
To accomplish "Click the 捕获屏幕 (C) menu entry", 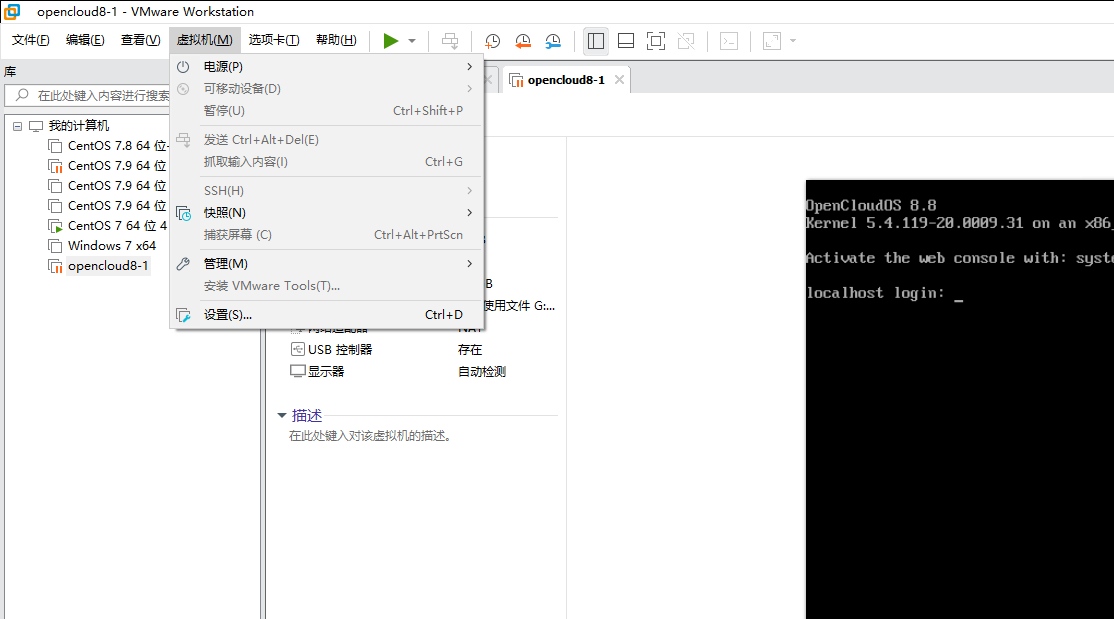I will (x=327, y=235).
